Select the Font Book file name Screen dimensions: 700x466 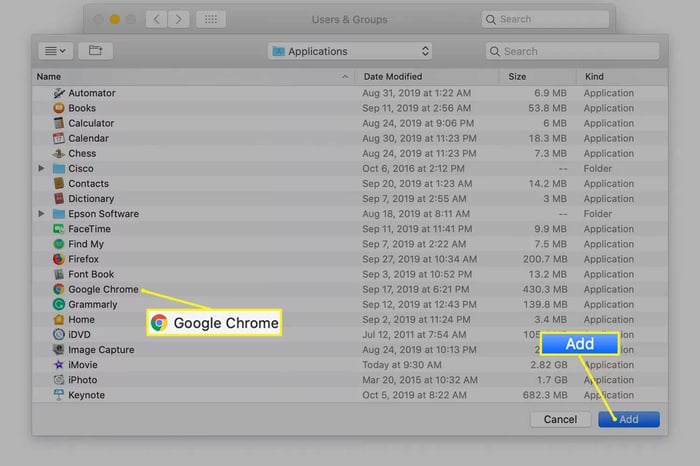(91, 274)
